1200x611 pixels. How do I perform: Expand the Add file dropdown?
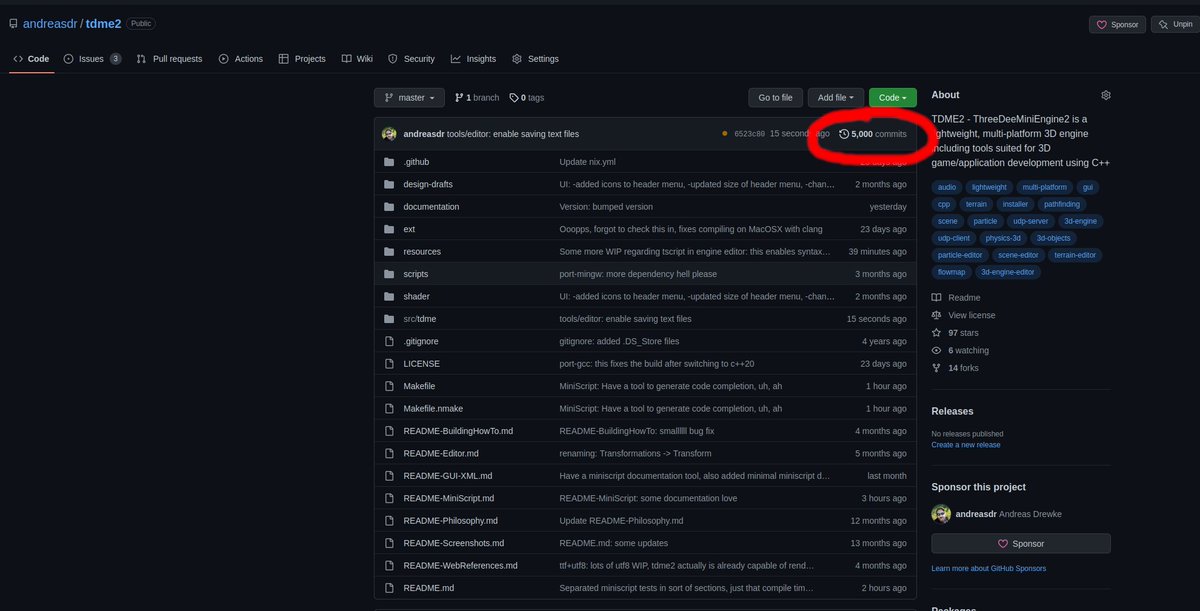coord(836,97)
